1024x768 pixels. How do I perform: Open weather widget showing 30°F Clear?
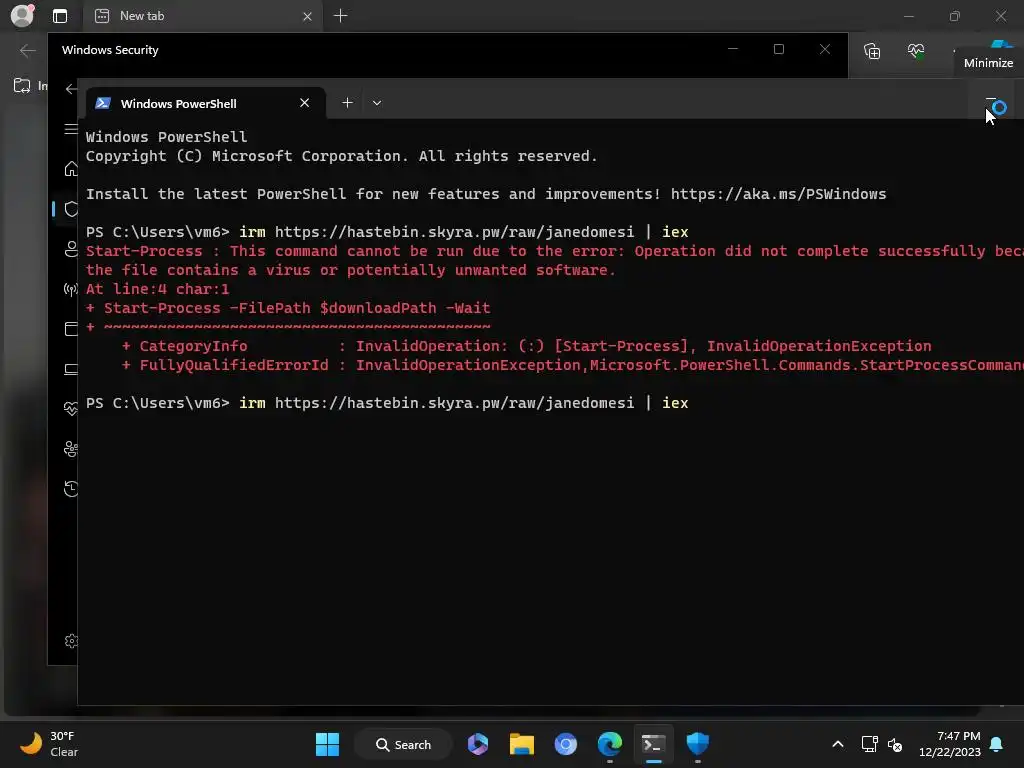[48, 744]
